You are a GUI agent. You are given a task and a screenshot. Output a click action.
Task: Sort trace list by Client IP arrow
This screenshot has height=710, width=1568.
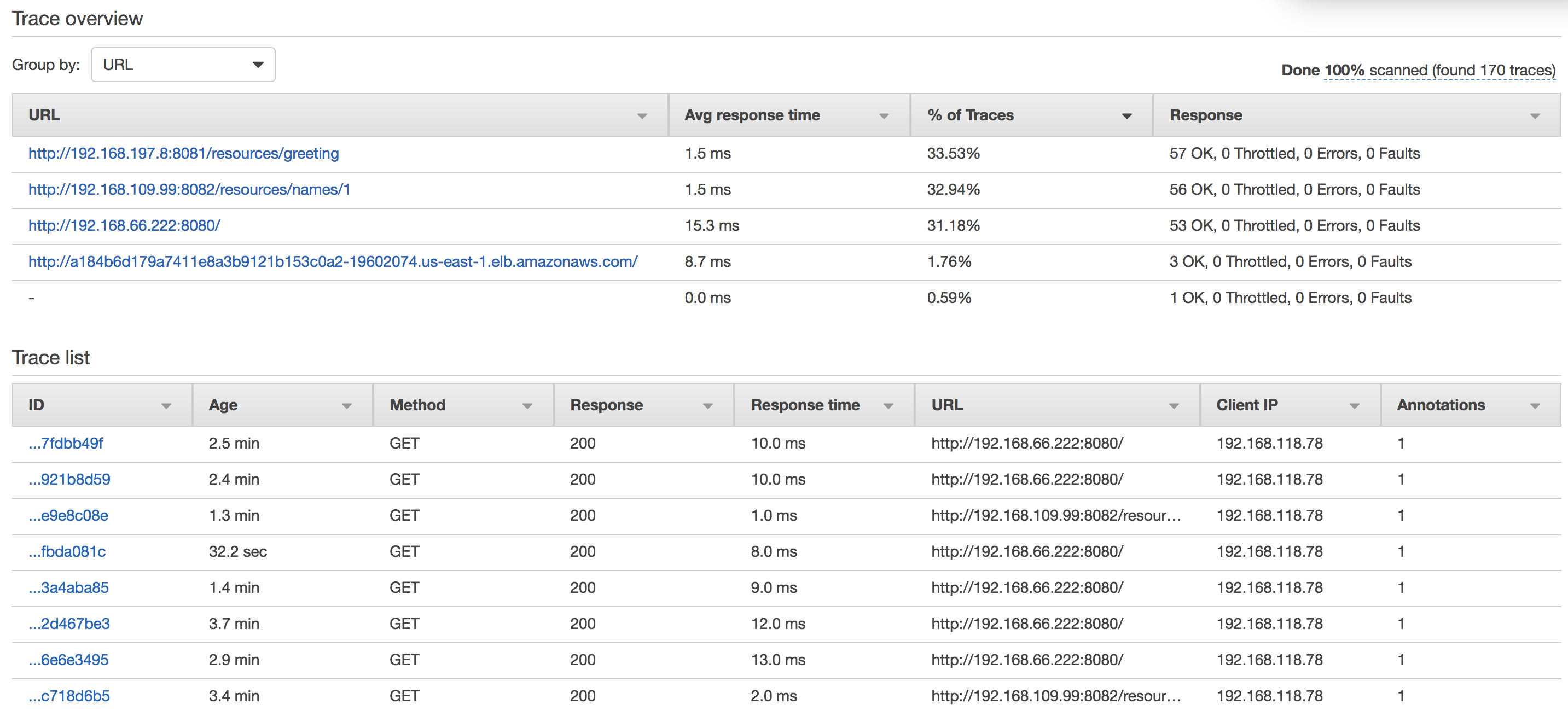1354,406
